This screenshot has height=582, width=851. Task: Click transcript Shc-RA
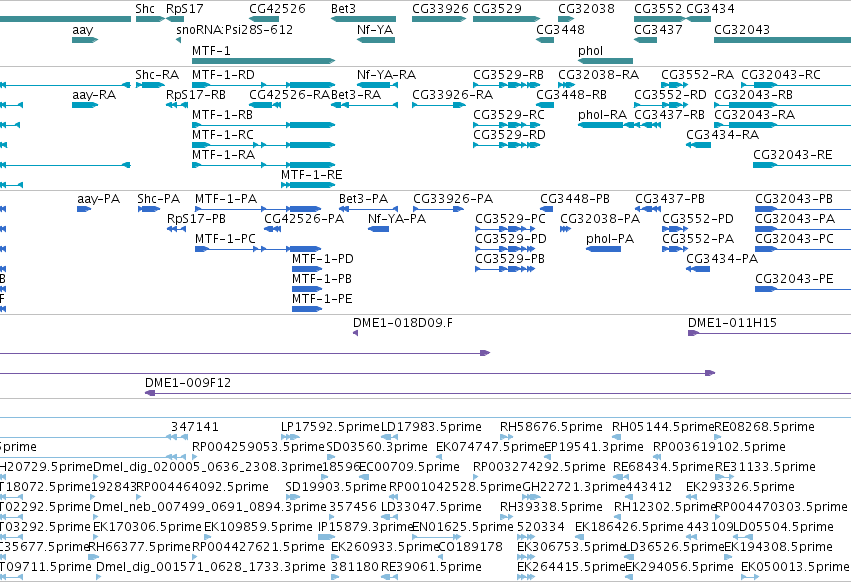pos(150,85)
